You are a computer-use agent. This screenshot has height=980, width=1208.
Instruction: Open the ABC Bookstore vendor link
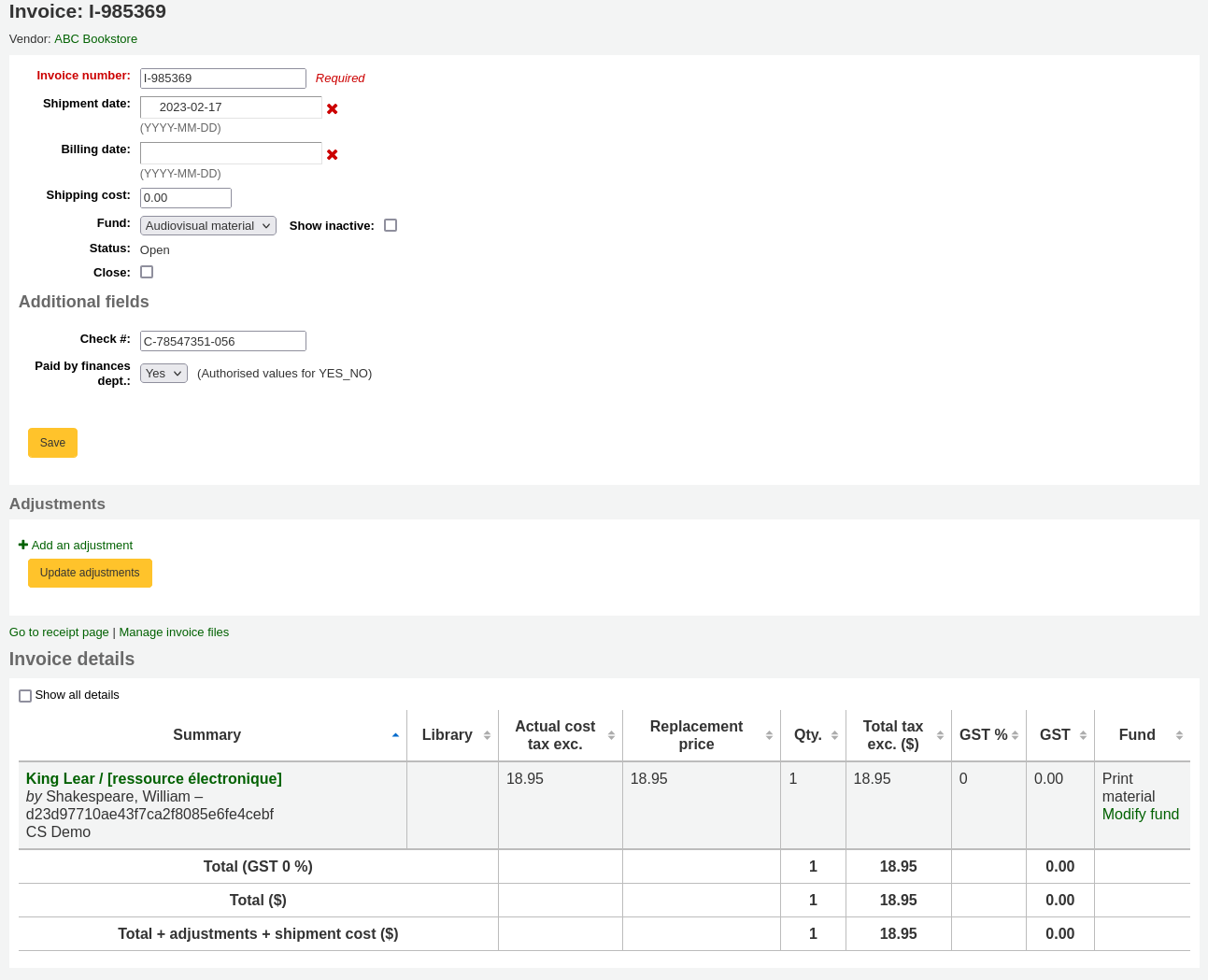tap(95, 38)
